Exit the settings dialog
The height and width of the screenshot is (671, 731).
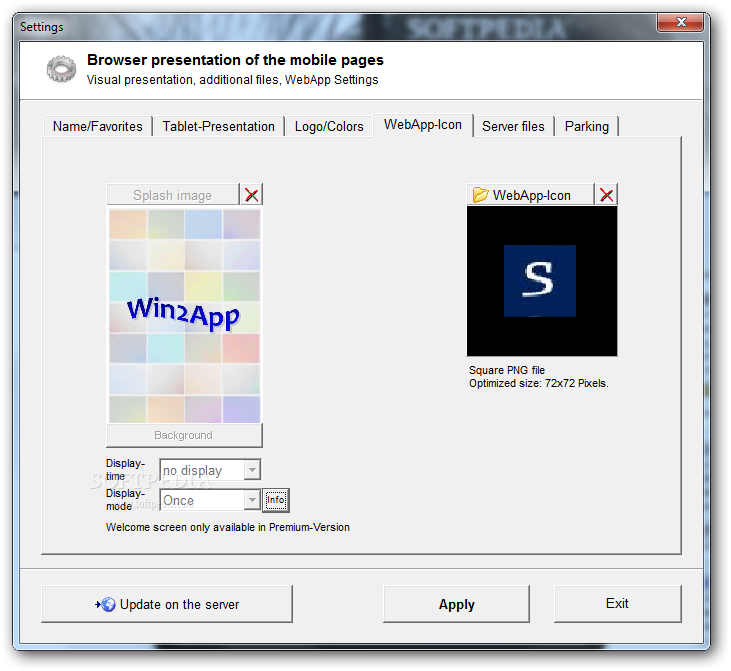617,604
